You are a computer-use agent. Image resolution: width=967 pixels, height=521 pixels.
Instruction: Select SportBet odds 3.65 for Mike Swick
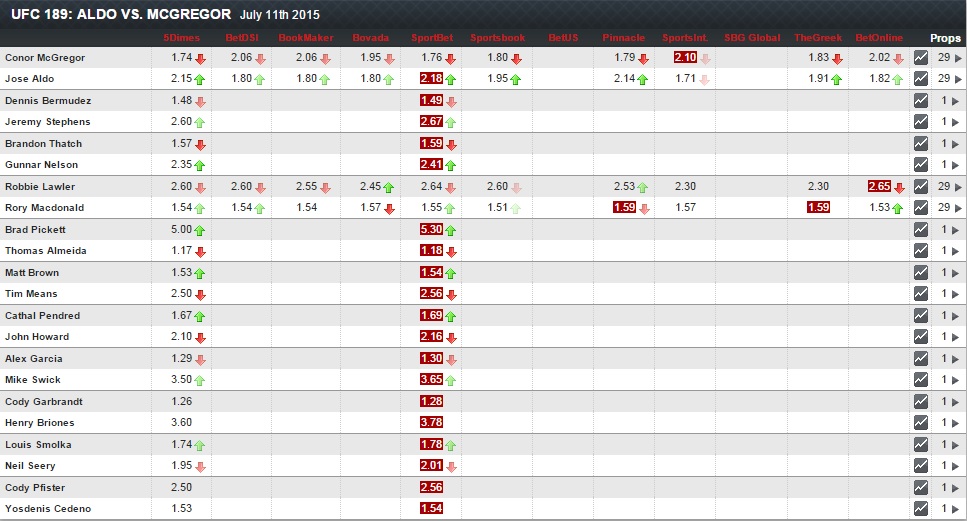pyautogui.click(x=432, y=379)
